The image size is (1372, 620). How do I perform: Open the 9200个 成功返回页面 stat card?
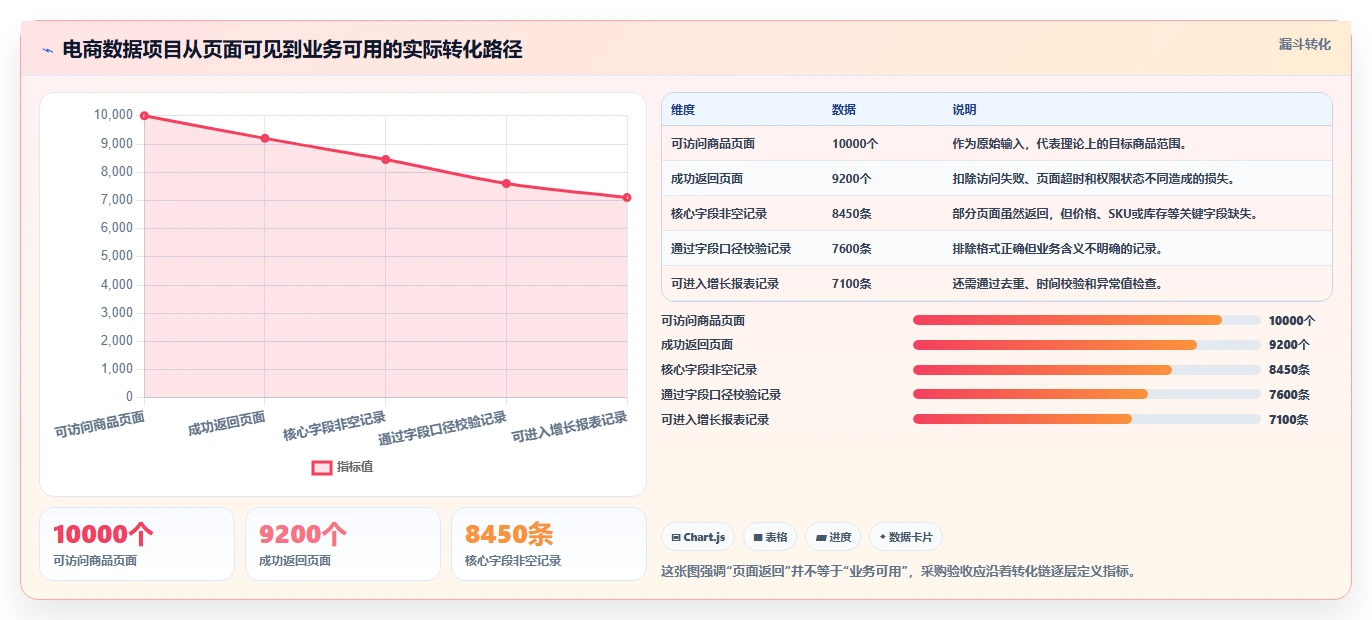click(x=343, y=544)
